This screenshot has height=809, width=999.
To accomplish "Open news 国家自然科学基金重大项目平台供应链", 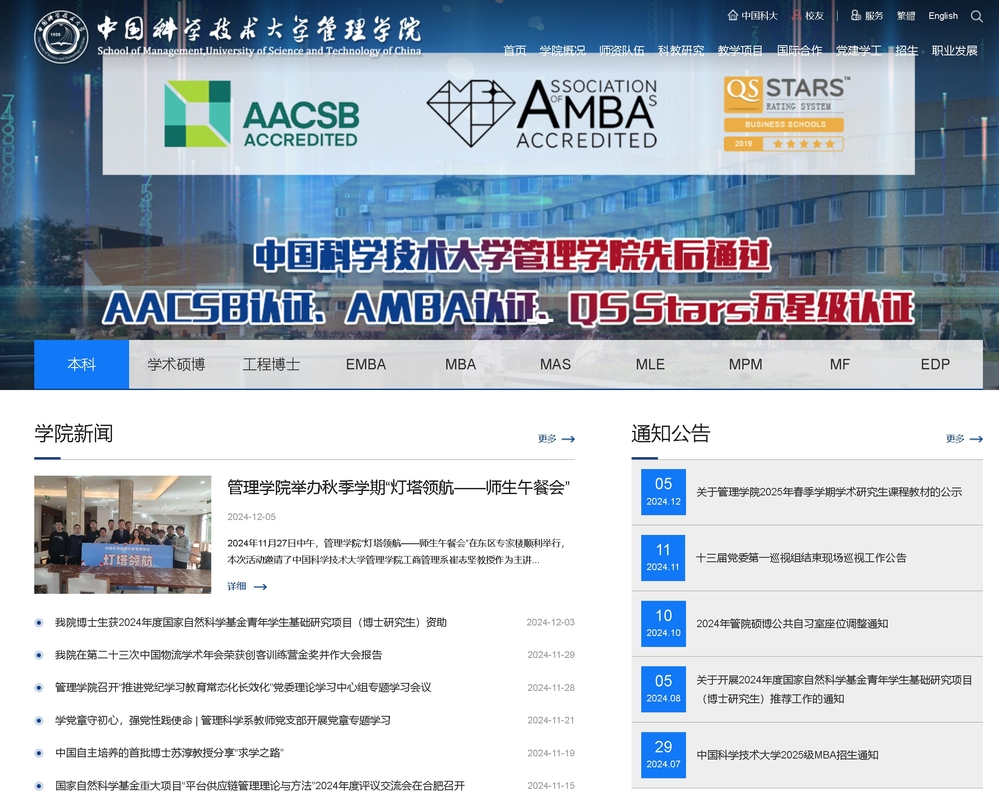I will click(260, 785).
